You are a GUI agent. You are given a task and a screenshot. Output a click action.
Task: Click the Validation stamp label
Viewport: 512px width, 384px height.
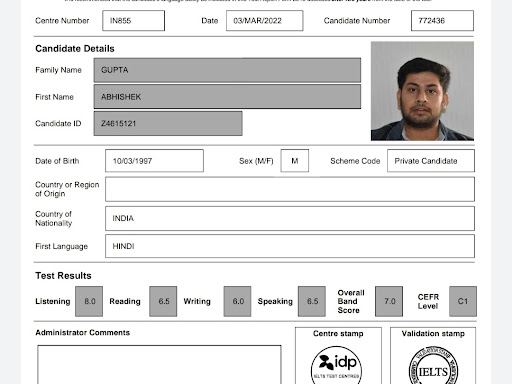tap(433, 334)
